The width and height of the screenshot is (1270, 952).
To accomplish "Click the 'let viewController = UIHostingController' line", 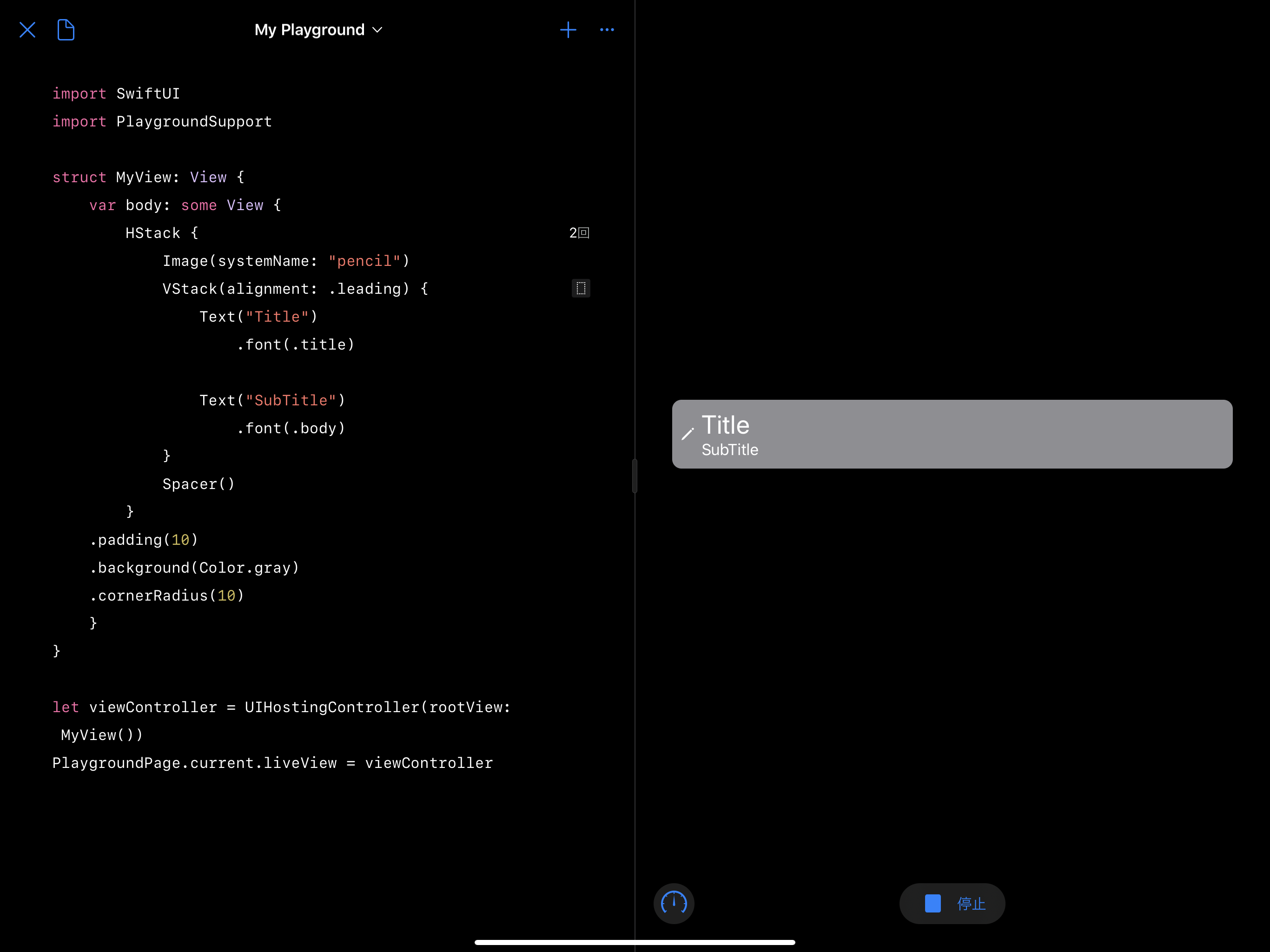I will click(281, 707).
